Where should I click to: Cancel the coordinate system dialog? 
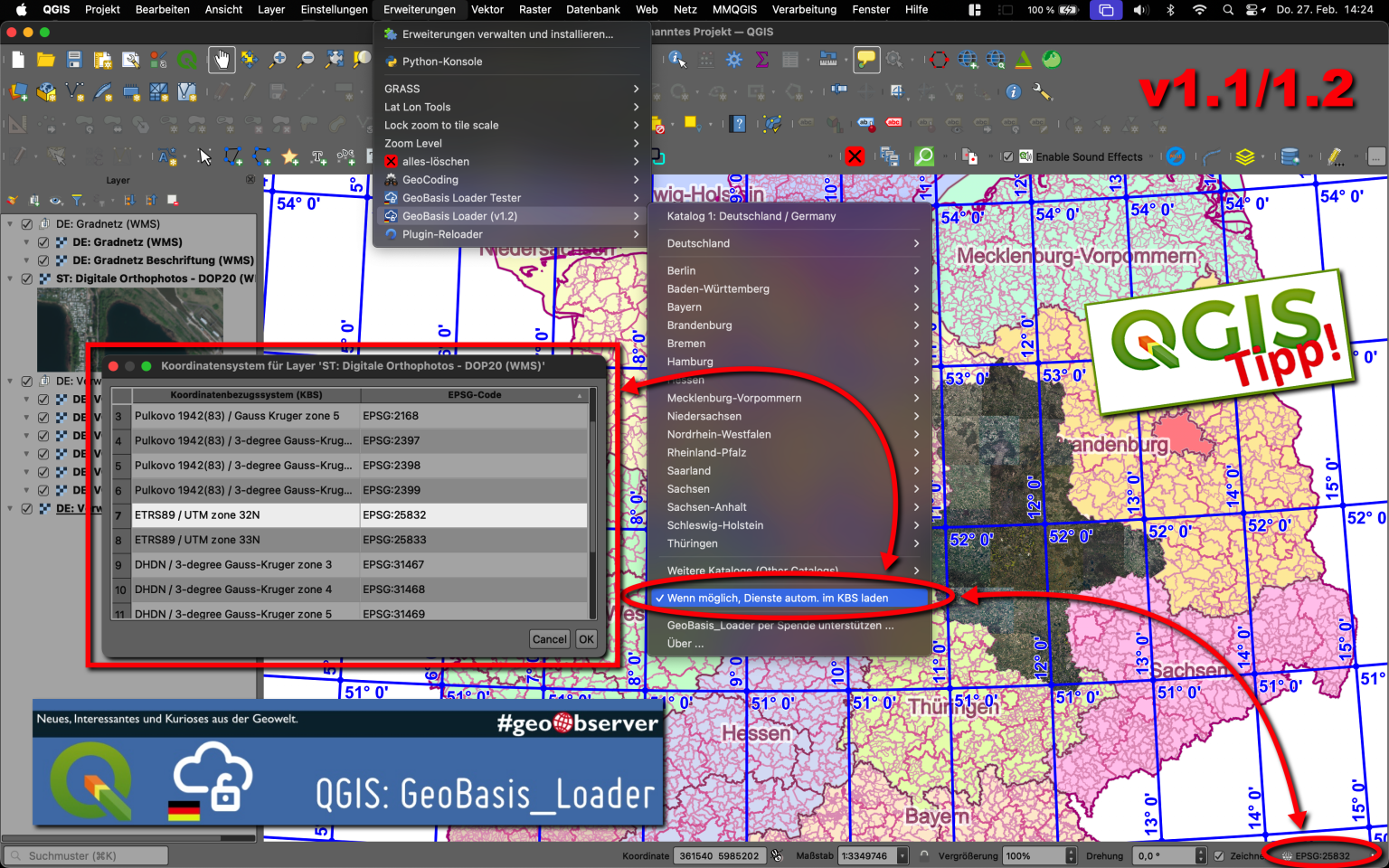click(x=549, y=638)
